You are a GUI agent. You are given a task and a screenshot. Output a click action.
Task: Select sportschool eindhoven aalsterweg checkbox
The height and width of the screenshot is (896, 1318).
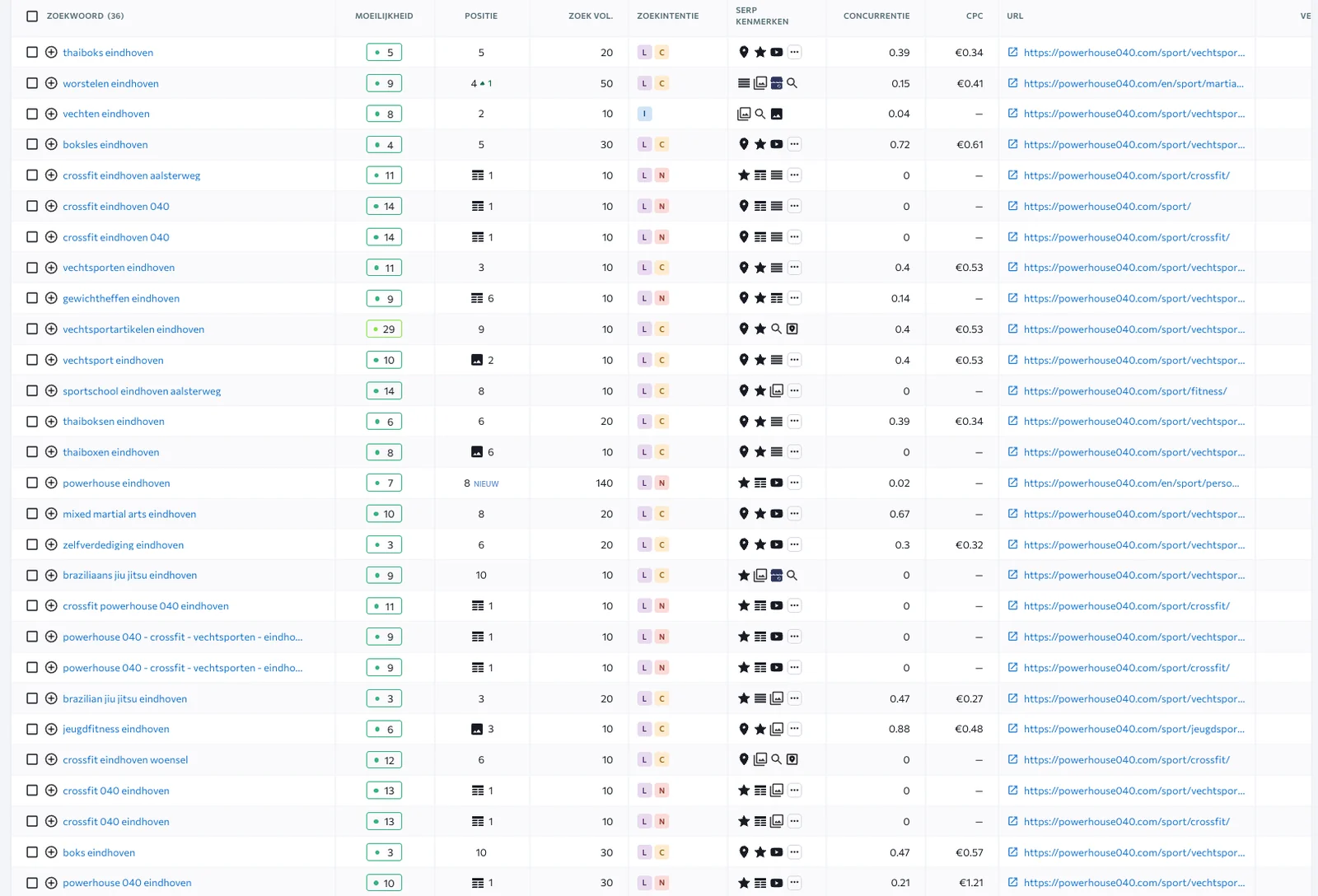pos(32,390)
